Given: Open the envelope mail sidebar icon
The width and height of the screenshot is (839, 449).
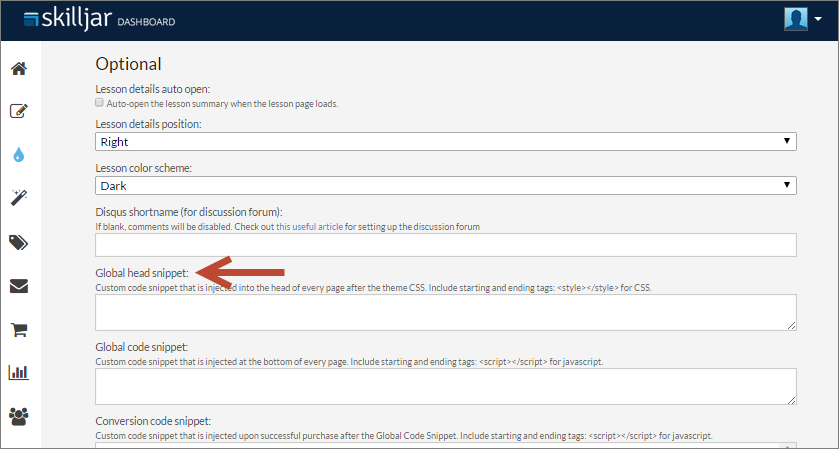Looking at the screenshot, I should coord(19,286).
